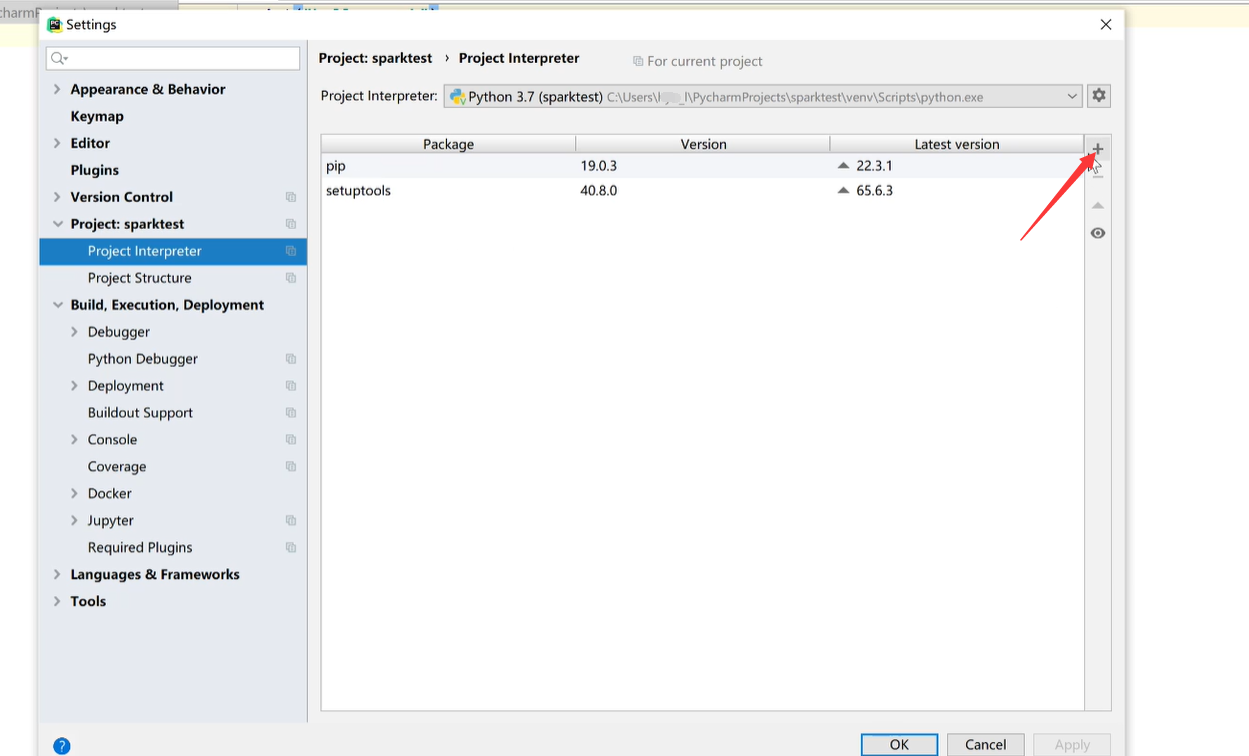Viewport: 1249px width, 756px height.
Task: Select Buildout Support item
Action: [x=140, y=413]
